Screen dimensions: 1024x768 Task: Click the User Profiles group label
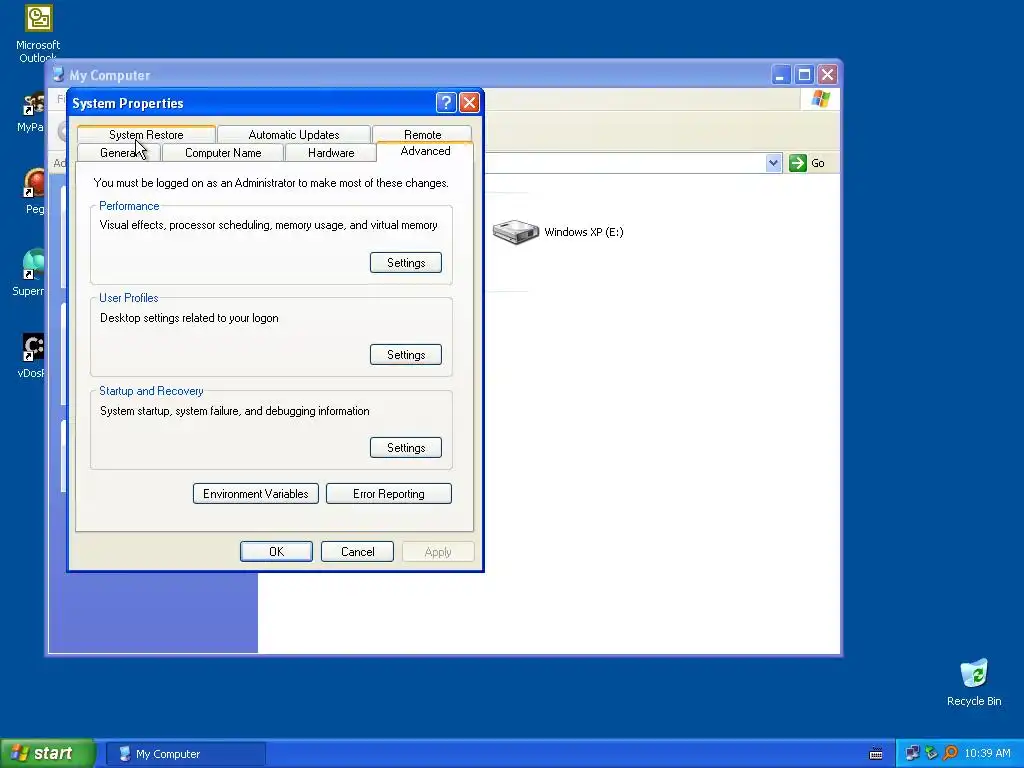[x=129, y=298]
